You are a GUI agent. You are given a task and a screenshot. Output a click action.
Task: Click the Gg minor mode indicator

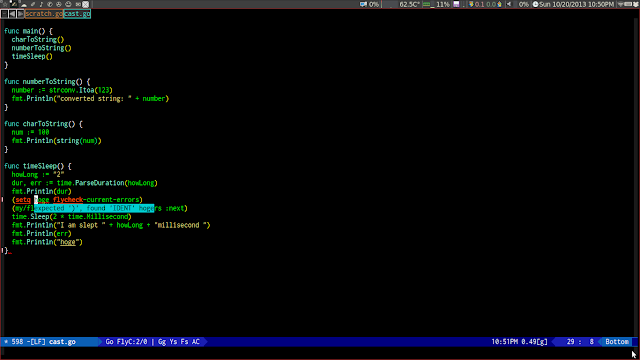(x=162, y=342)
